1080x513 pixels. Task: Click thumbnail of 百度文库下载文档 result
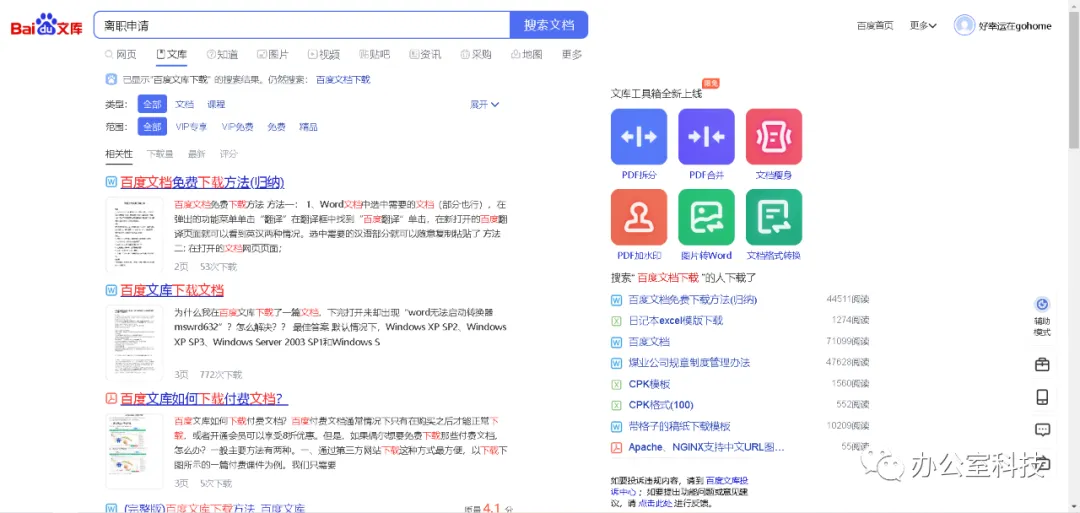[134, 343]
